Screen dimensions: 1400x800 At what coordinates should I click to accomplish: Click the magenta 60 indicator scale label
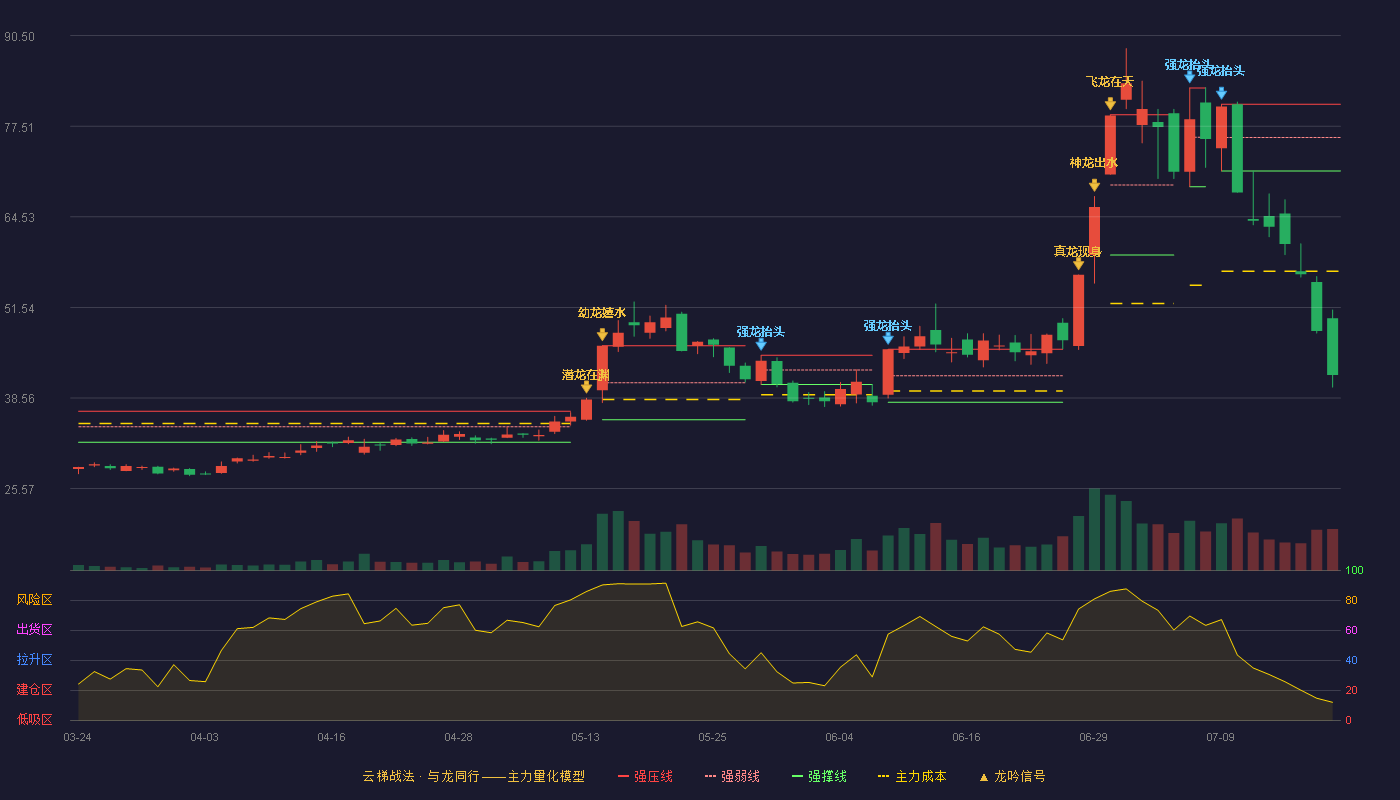coord(1351,630)
